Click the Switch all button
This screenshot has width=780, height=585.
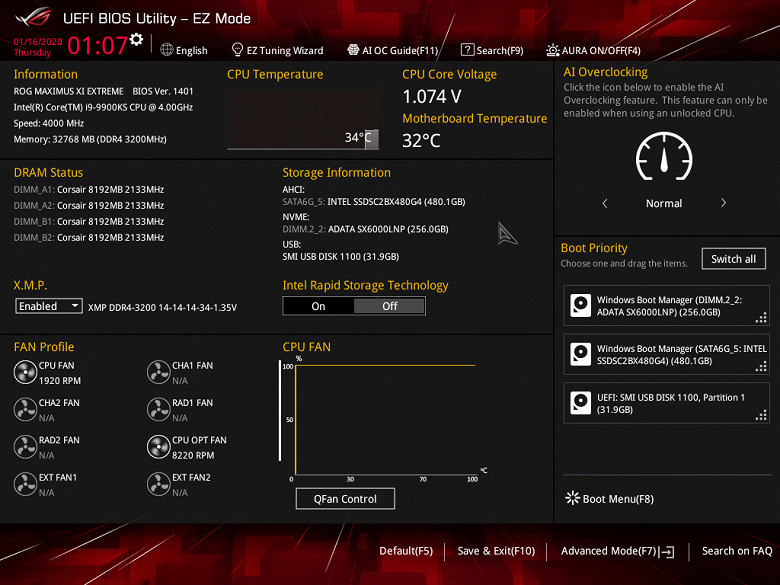pyautogui.click(x=733, y=259)
